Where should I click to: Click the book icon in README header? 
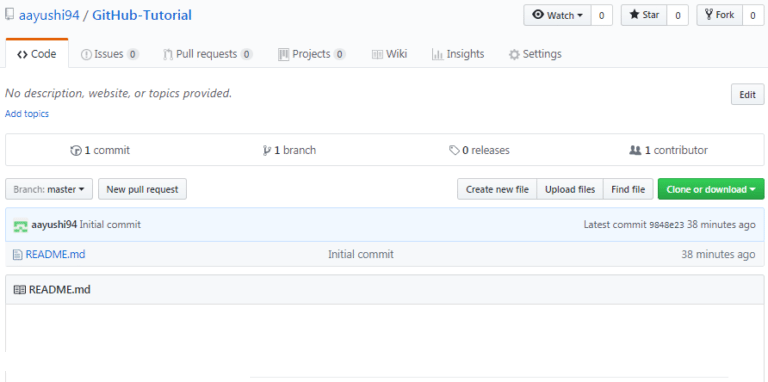[19, 290]
